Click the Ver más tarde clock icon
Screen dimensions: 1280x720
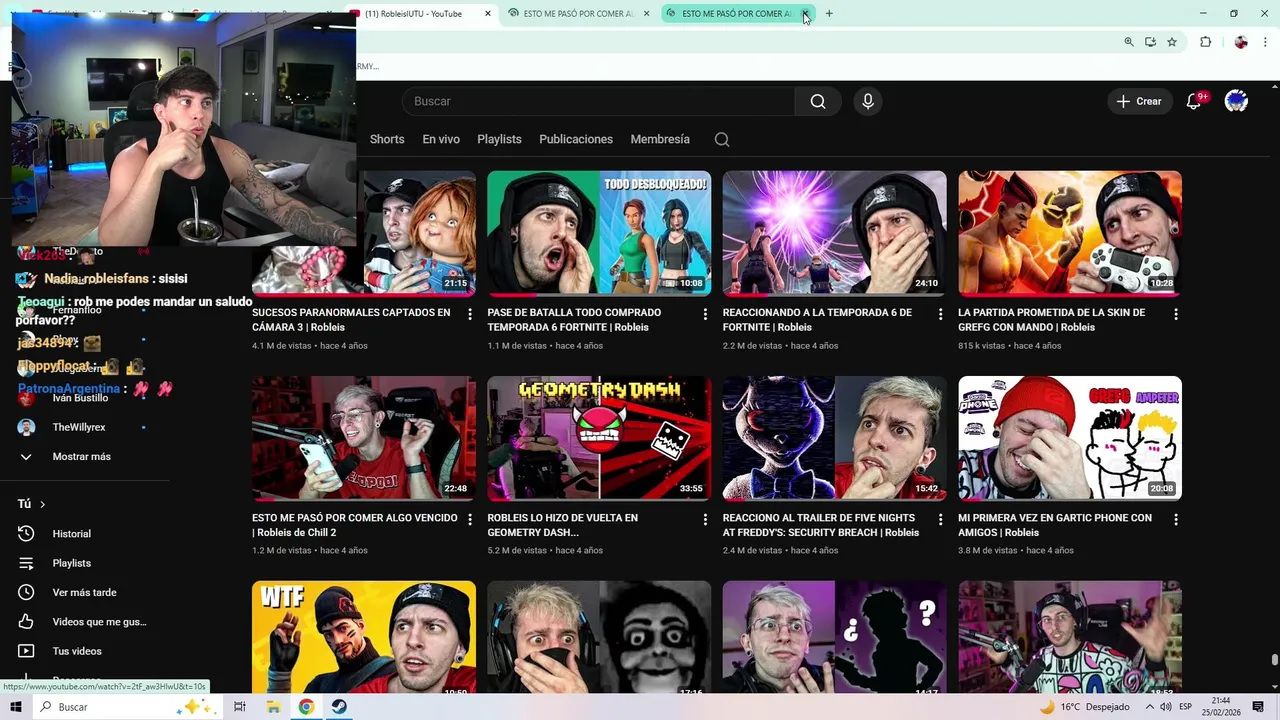[x=26, y=592]
